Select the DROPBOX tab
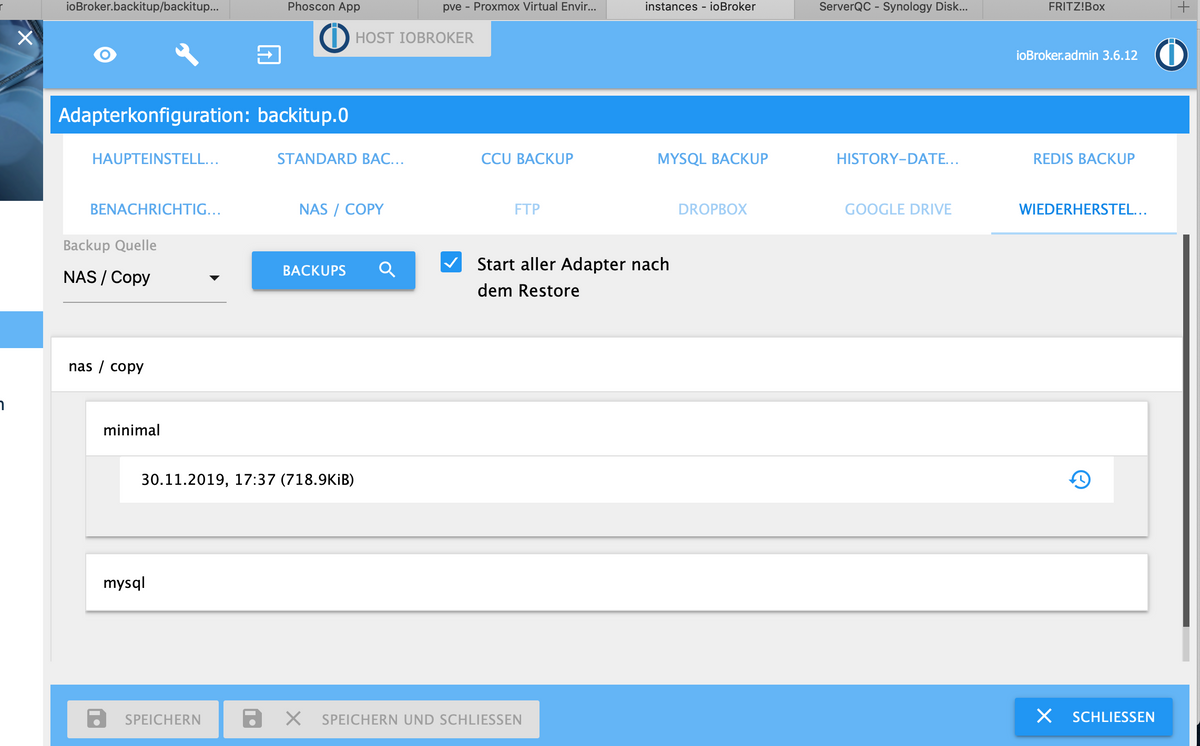The width and height of the screenshot is (1200, 746). click(x=713, y=209)
